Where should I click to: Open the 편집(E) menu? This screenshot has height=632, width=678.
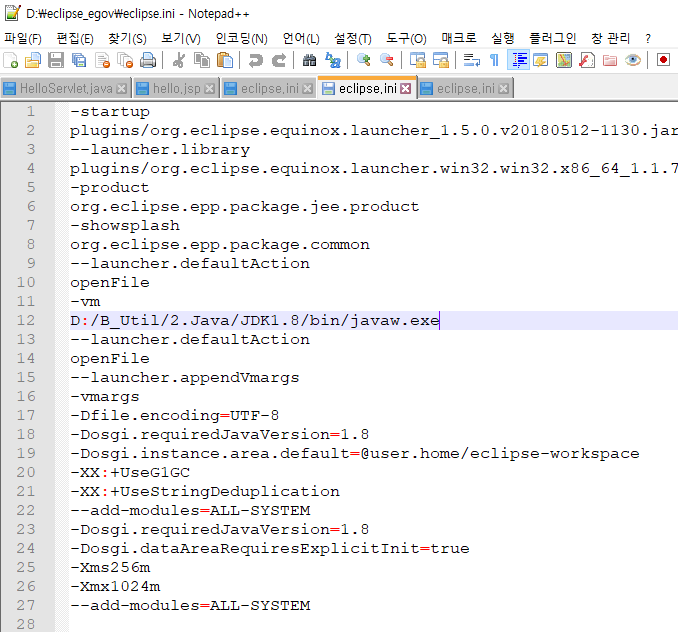75,38
